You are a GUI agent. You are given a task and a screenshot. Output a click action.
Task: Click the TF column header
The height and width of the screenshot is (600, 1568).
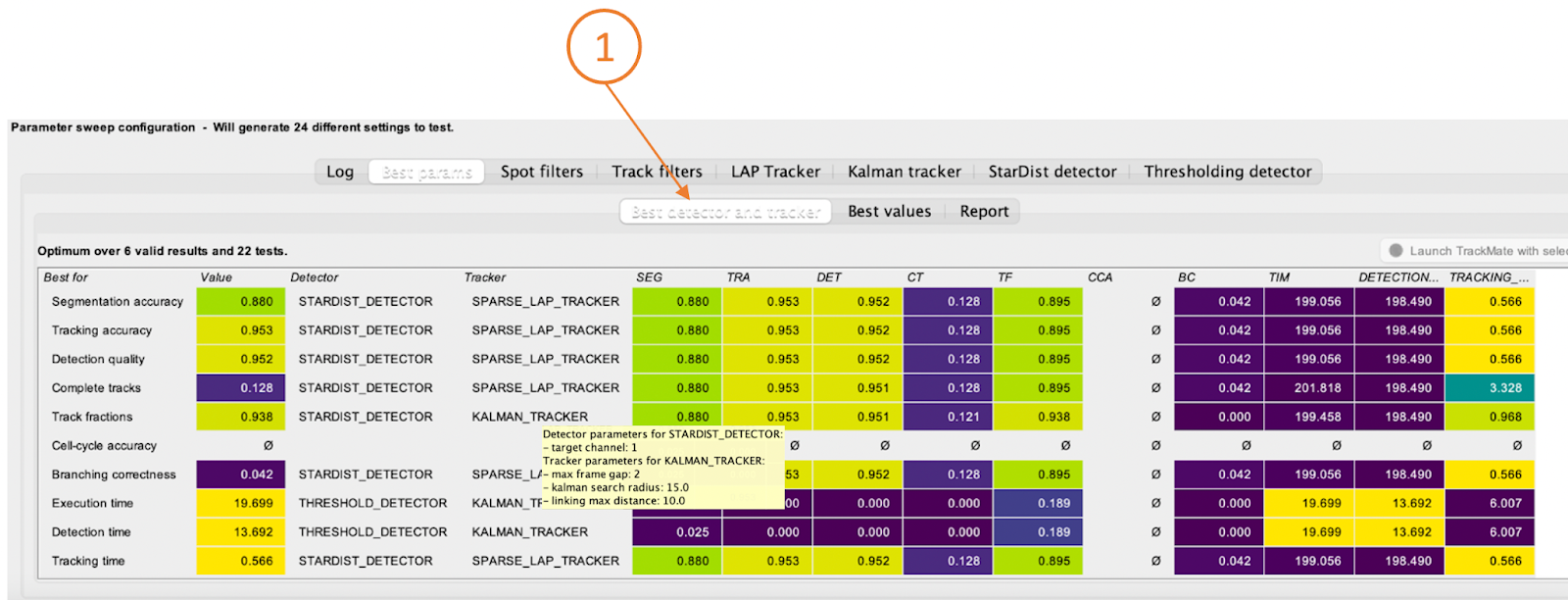1005,277
